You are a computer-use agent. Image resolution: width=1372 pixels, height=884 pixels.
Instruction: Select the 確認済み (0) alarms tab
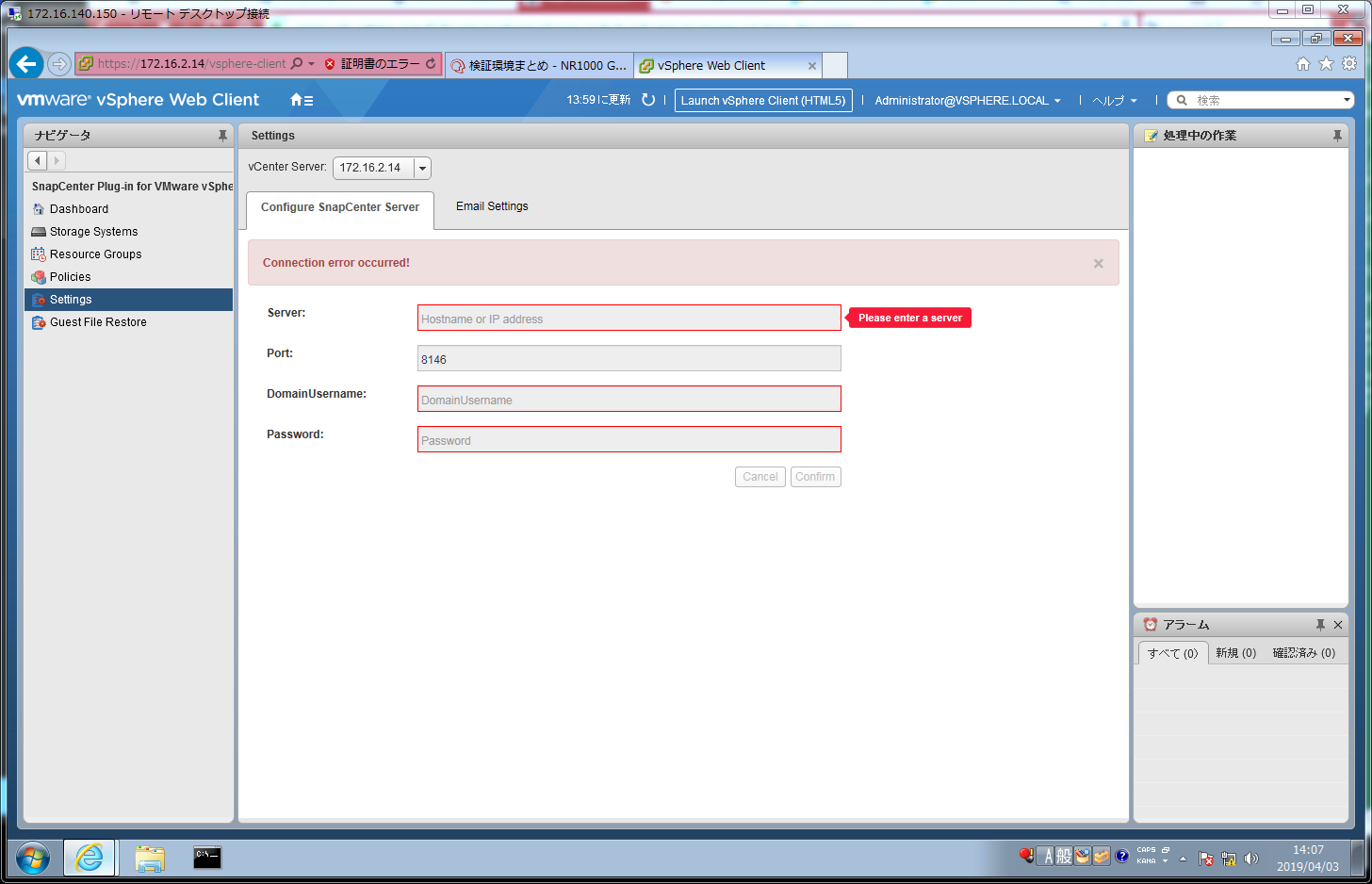coord(1304,653)
